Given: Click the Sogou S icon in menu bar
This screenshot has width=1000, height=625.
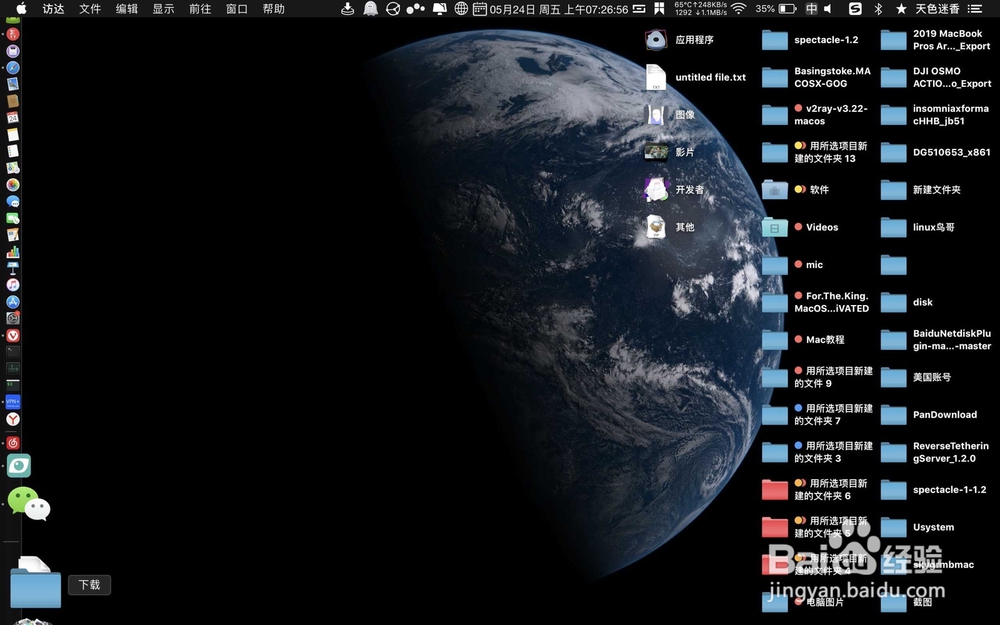Looking at the screenshot, I should pos(855,9).
